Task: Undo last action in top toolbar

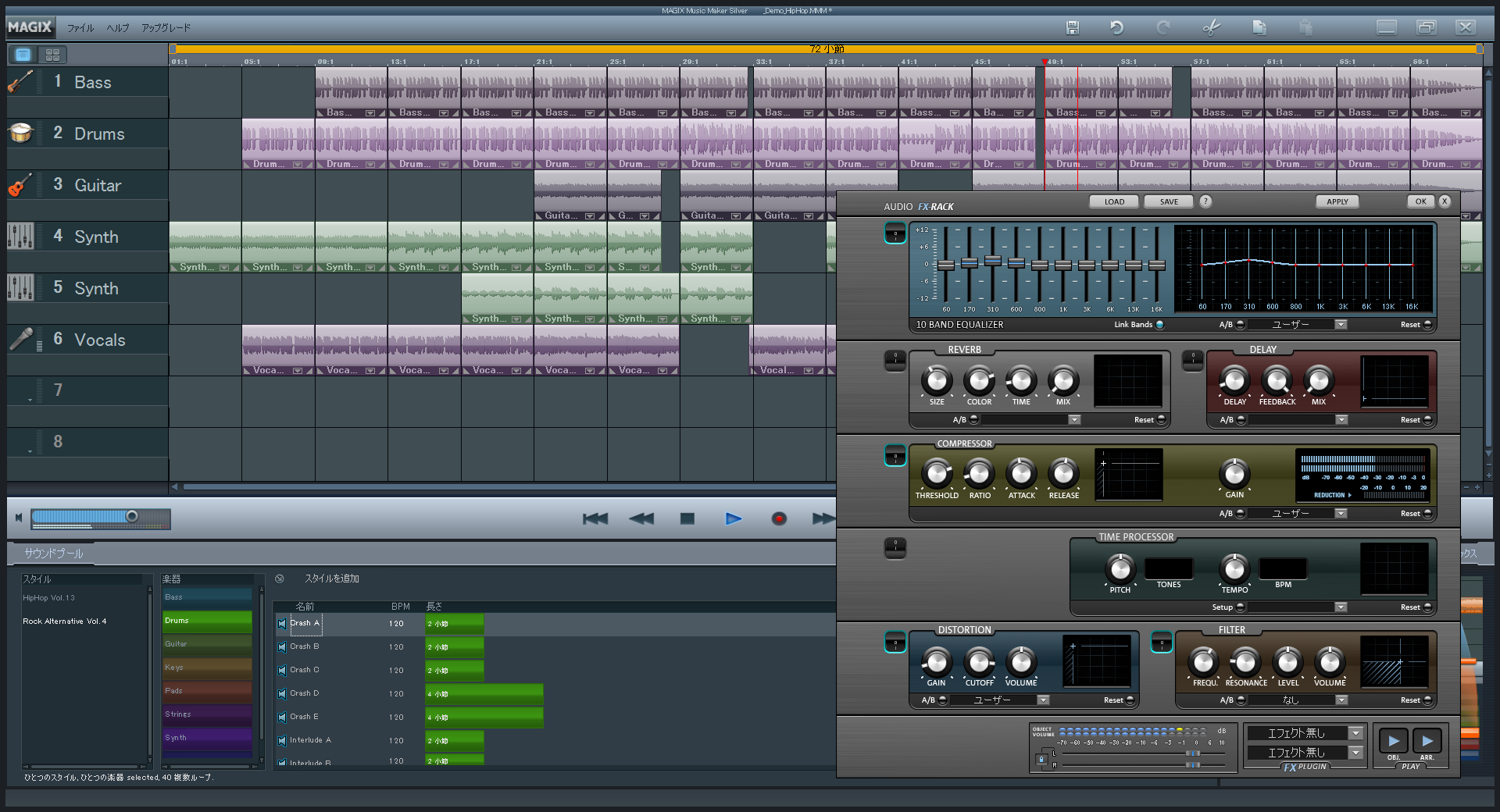Action: point(1117,27)
